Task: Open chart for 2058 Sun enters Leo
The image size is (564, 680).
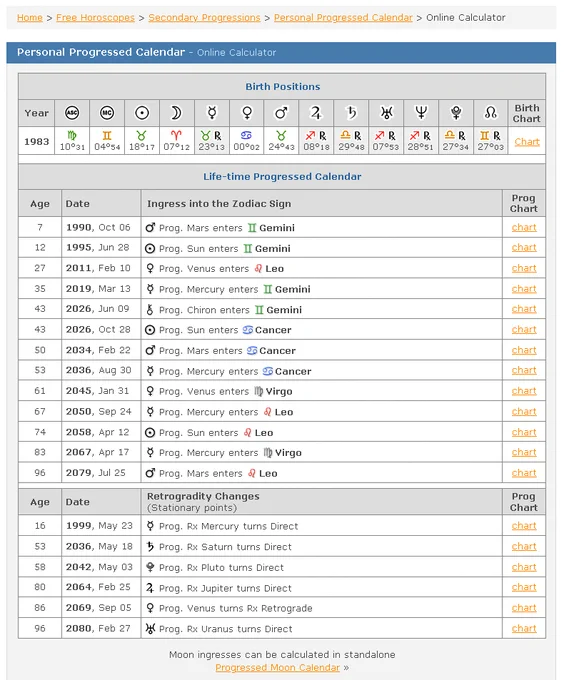Action: tap(524, 432)
